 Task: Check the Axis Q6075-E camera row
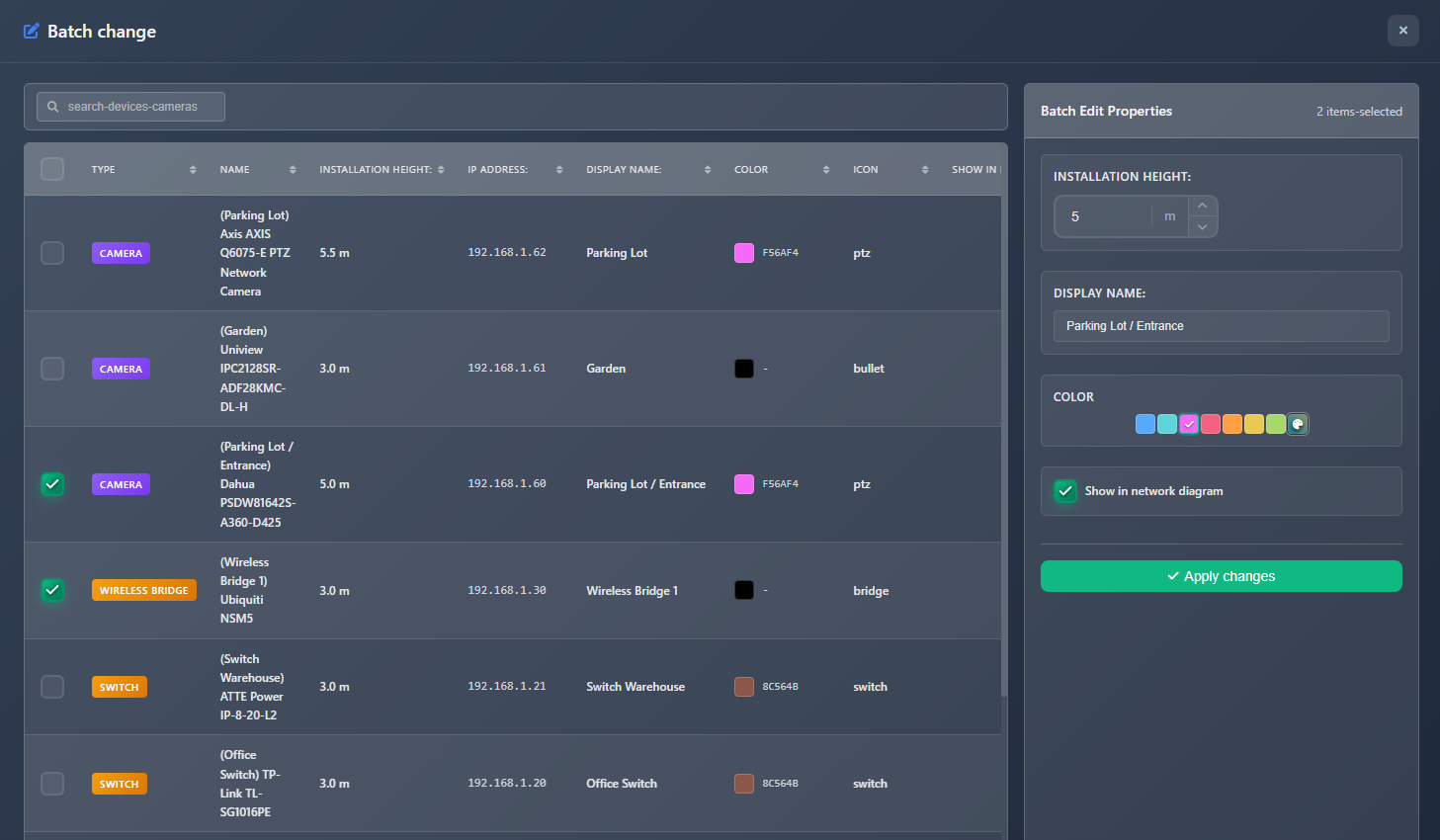coord(52,252)
